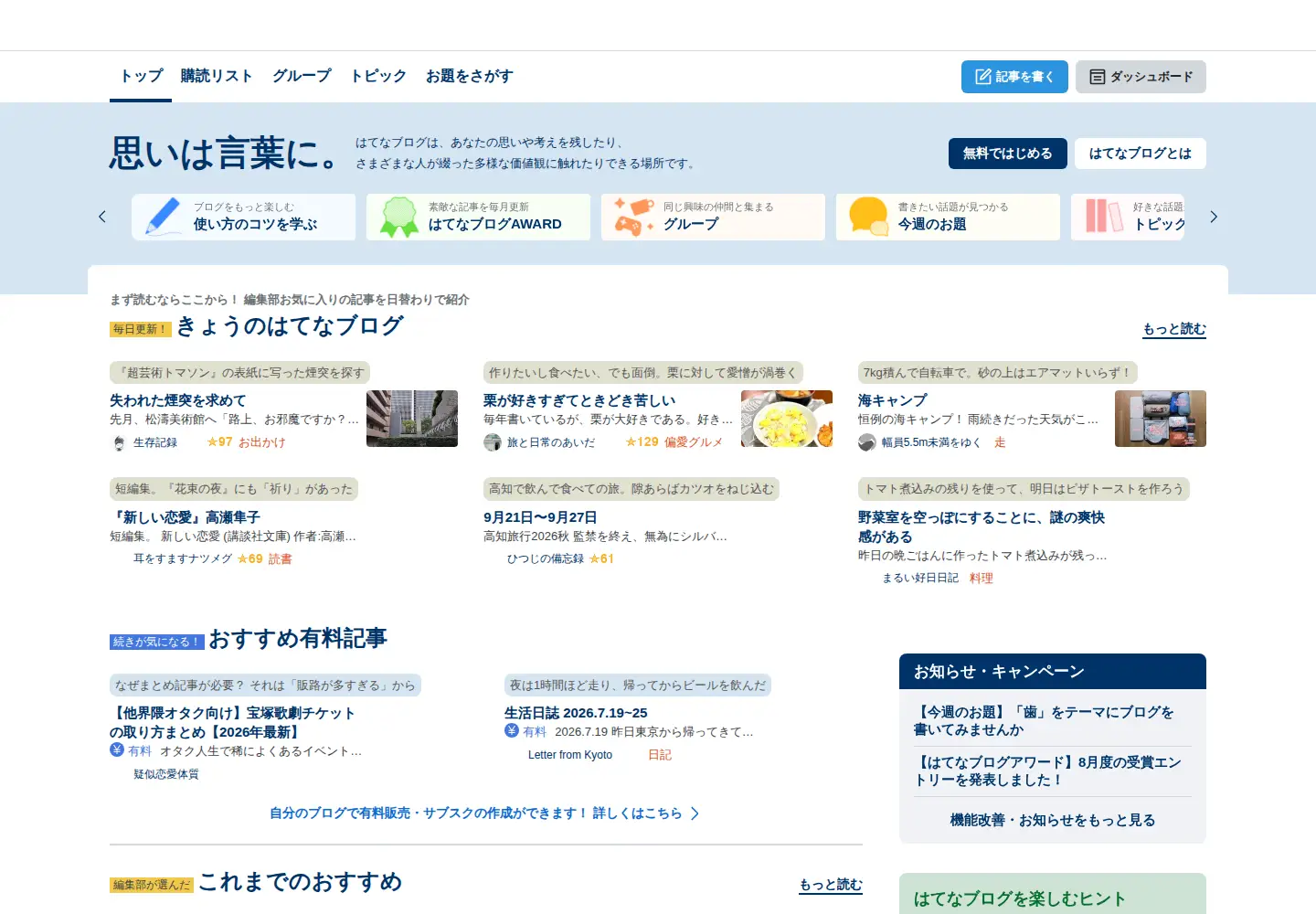Click yen icon beside 宝塚歌劇チケット article
The image size is (1316, 914).
(117, 749)
